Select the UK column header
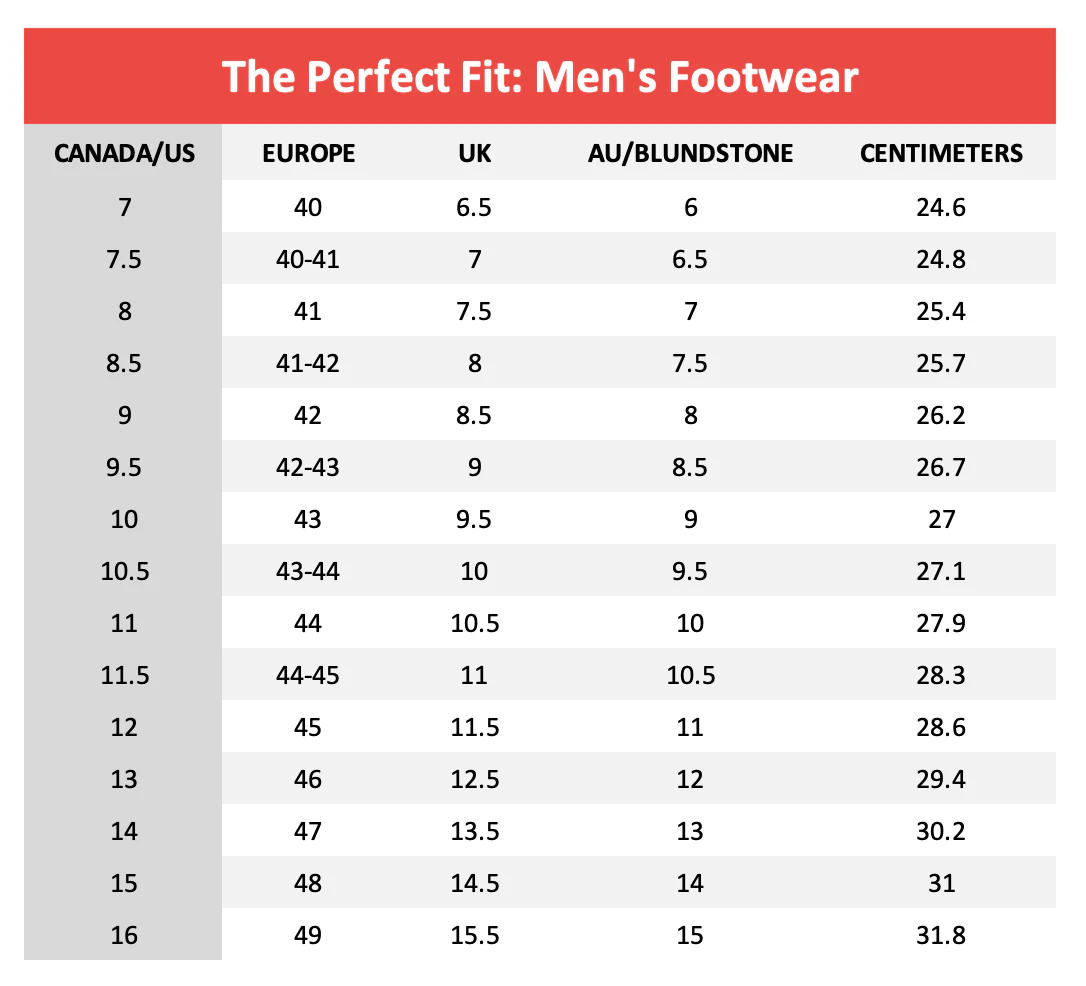 tap(474, 153)
